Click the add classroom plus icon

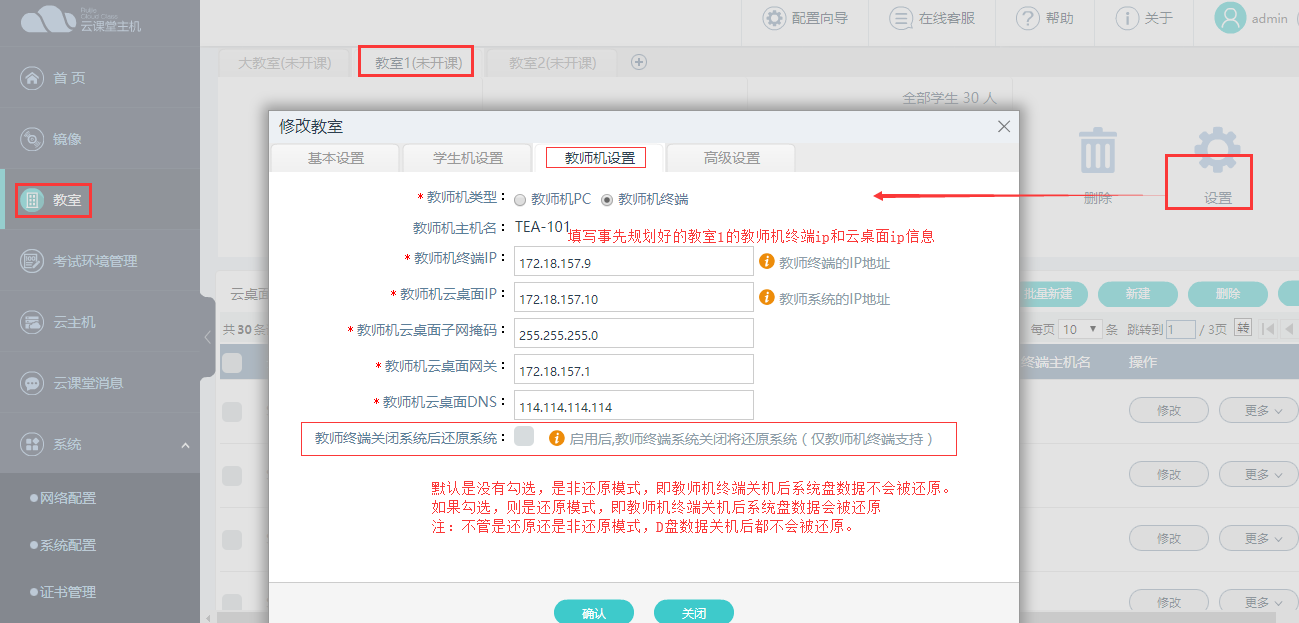coord(639,62)
